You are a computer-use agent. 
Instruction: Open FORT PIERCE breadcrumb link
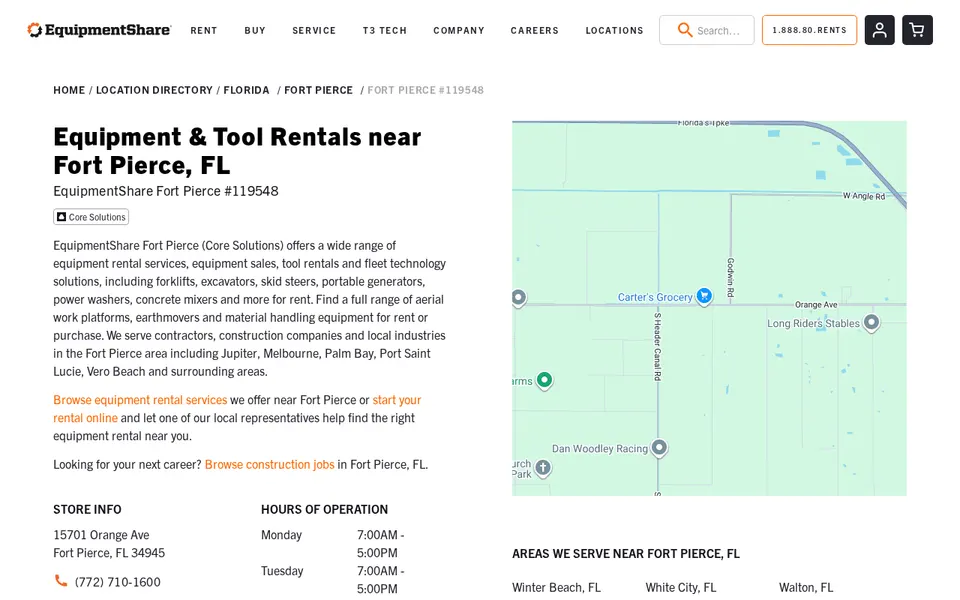(x=318, y=90)
